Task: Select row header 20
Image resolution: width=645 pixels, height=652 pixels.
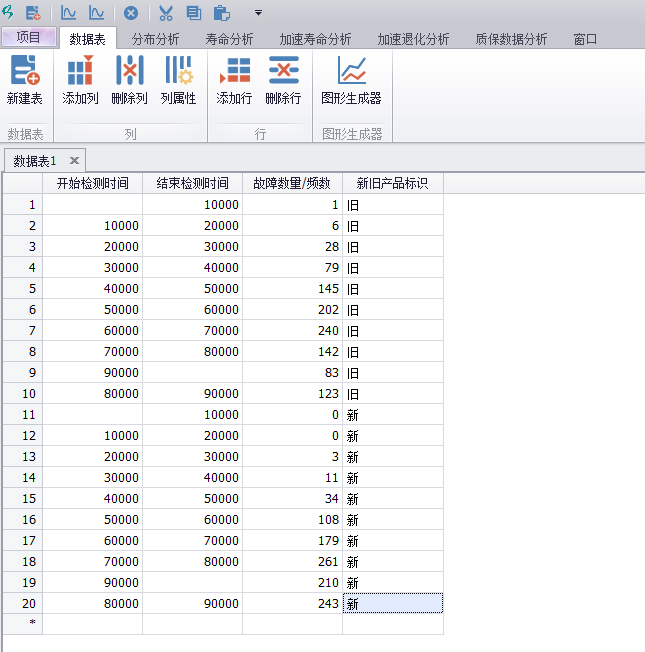Action: (x=23, y=603)
